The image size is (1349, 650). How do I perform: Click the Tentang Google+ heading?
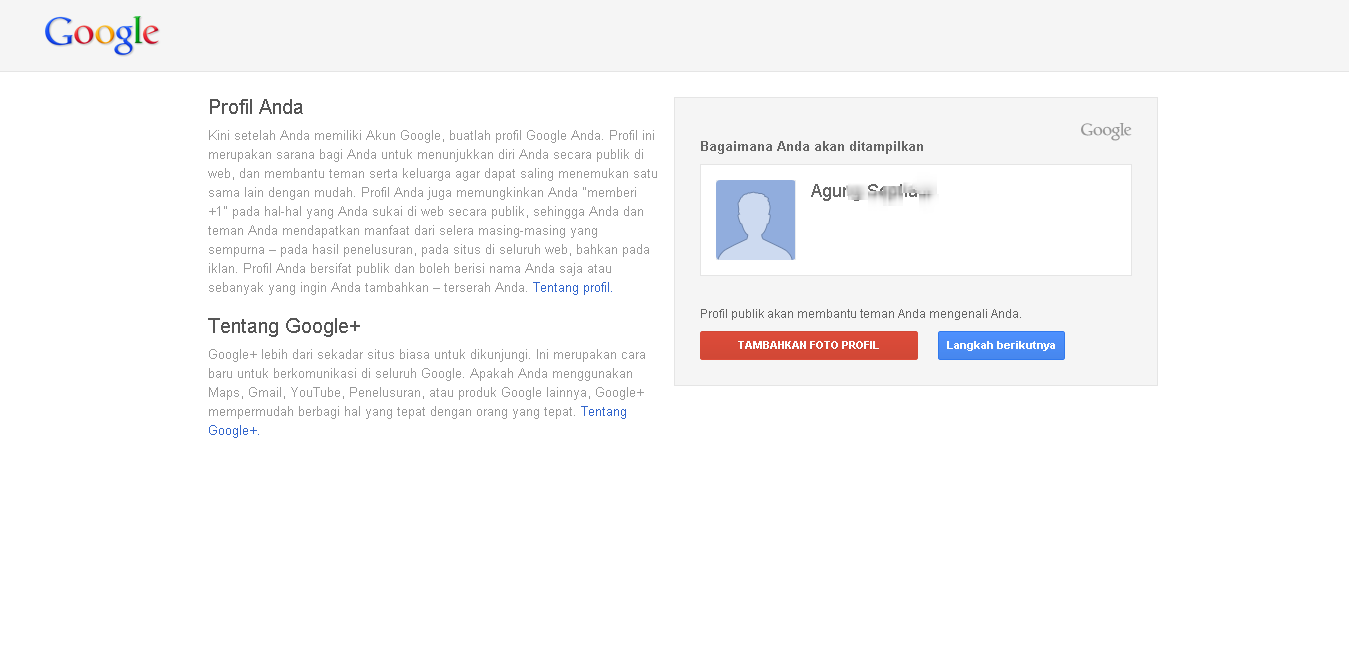point(284,326)
